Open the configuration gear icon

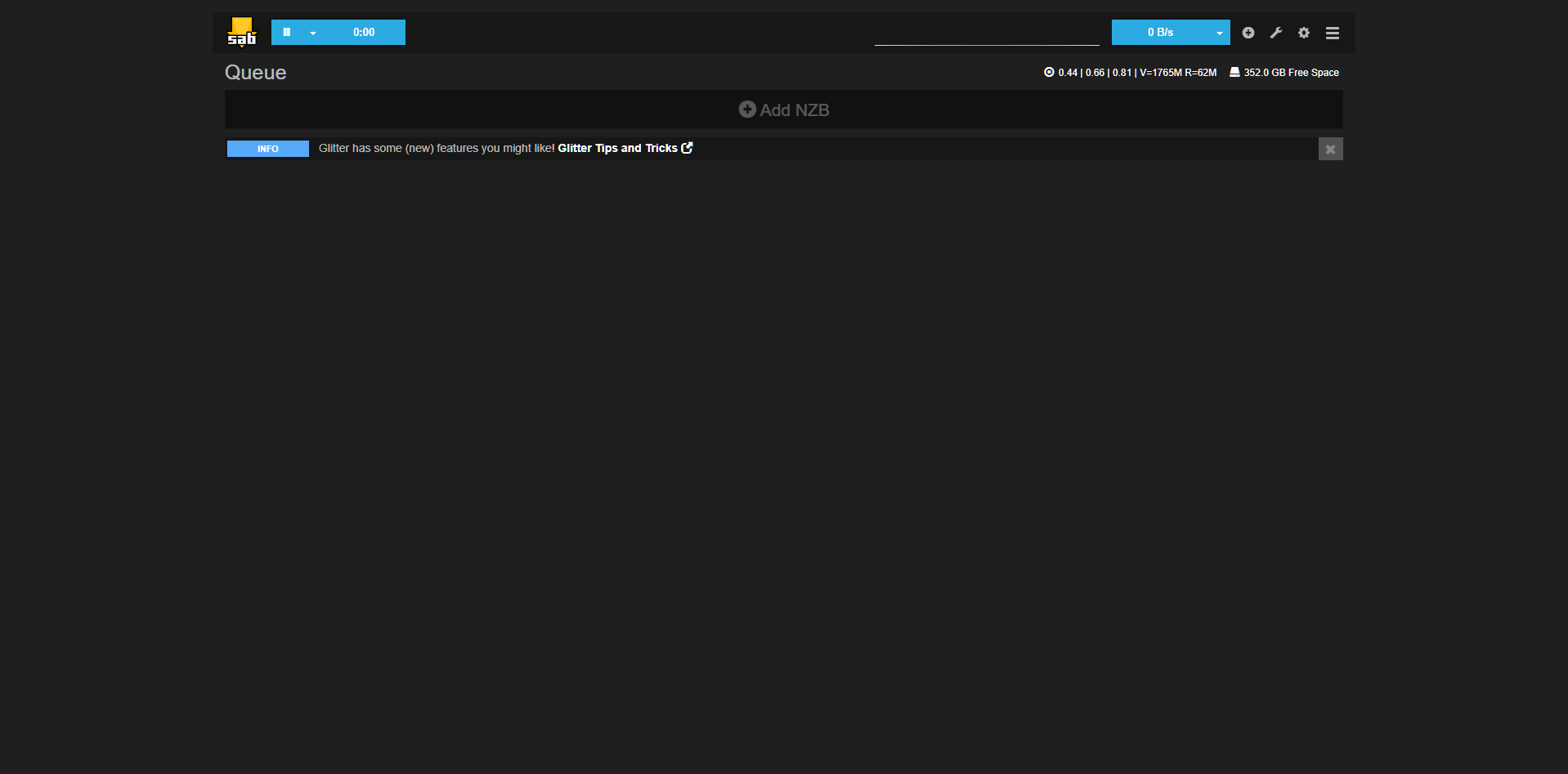pyautogui.click(x=1304, y=33)
